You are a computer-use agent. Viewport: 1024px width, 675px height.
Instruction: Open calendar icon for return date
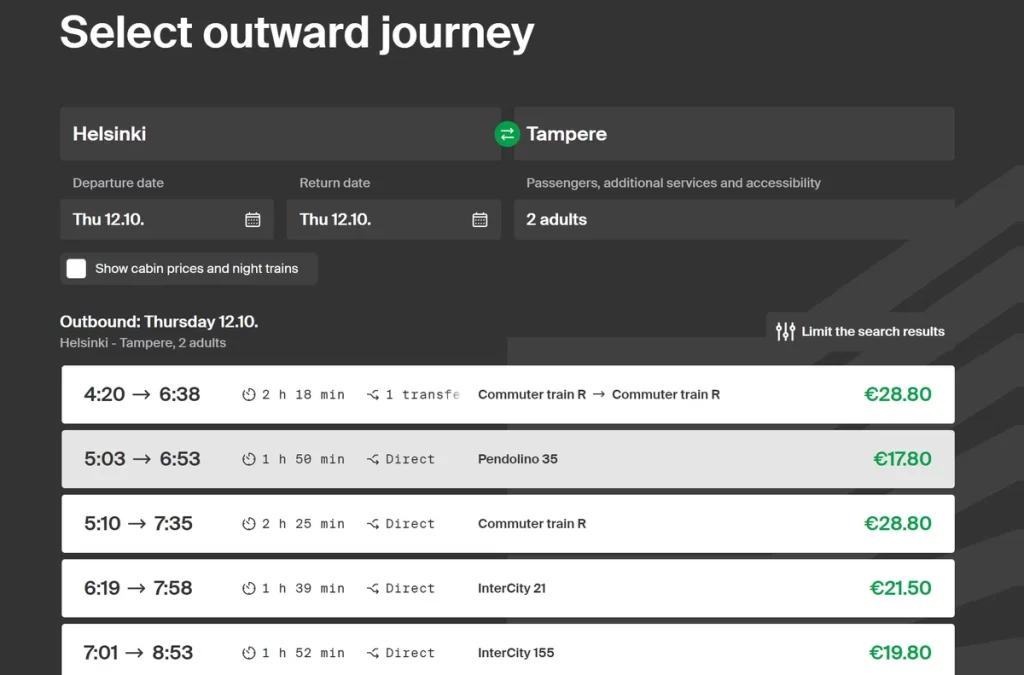pyautogui.click(x=480, y=220)
